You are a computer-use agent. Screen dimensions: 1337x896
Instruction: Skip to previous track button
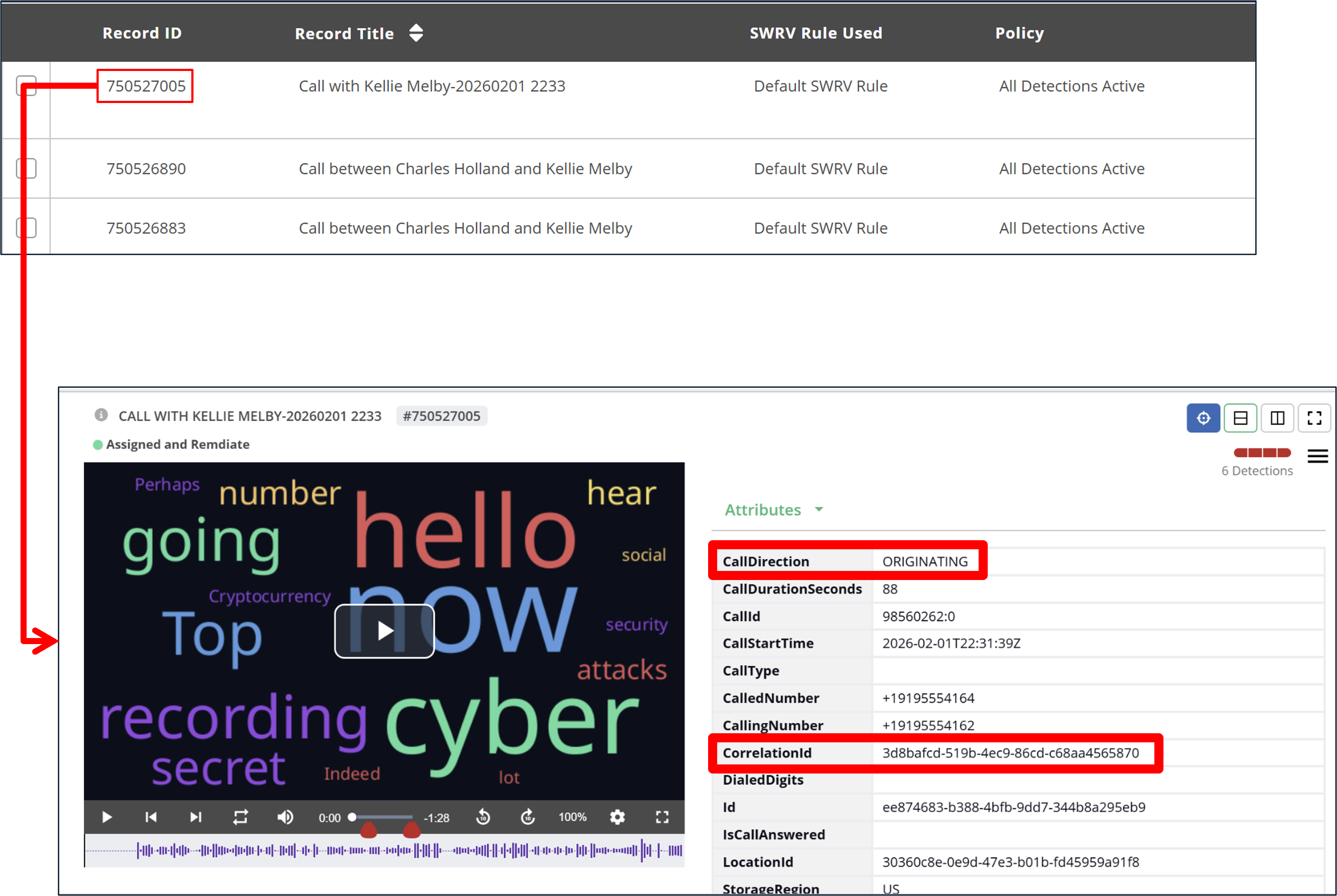(151, 817)
